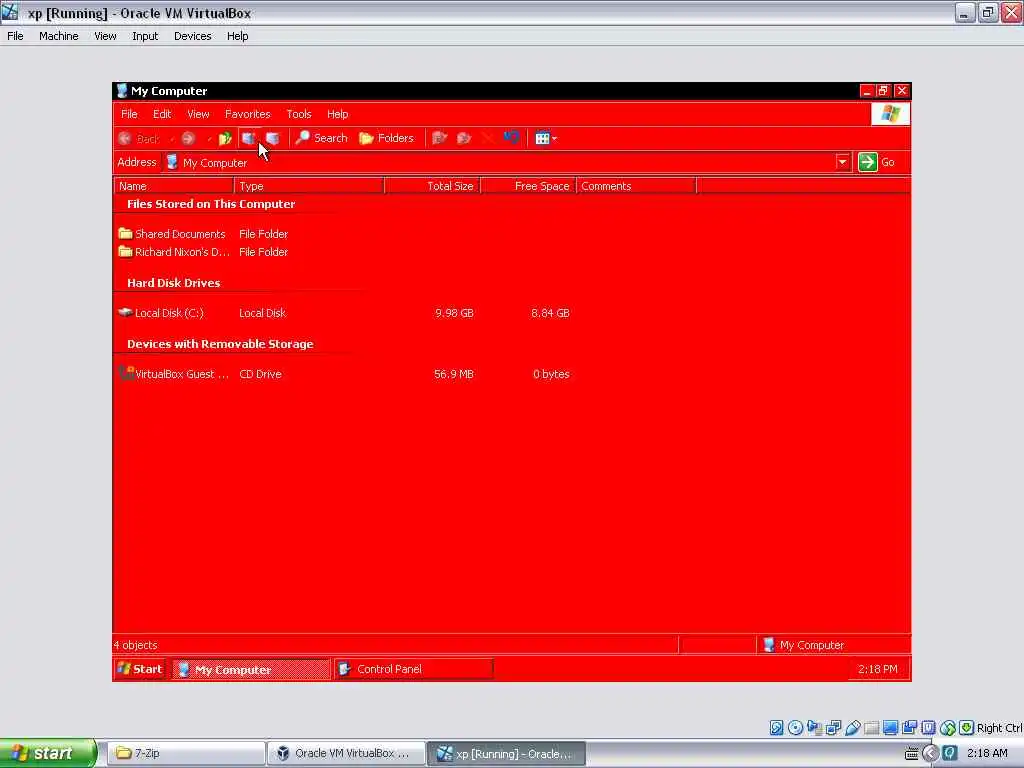The image size is (1024, 768).
Task: Click the Back button in My Computer toolbar
Action: click(x=139, y=138)
